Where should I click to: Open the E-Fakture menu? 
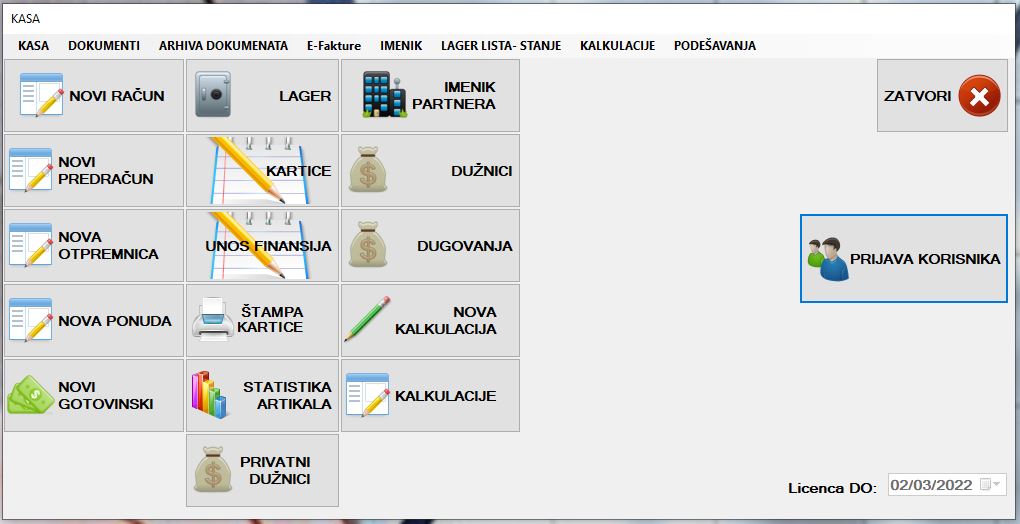(x=333, y=46)
